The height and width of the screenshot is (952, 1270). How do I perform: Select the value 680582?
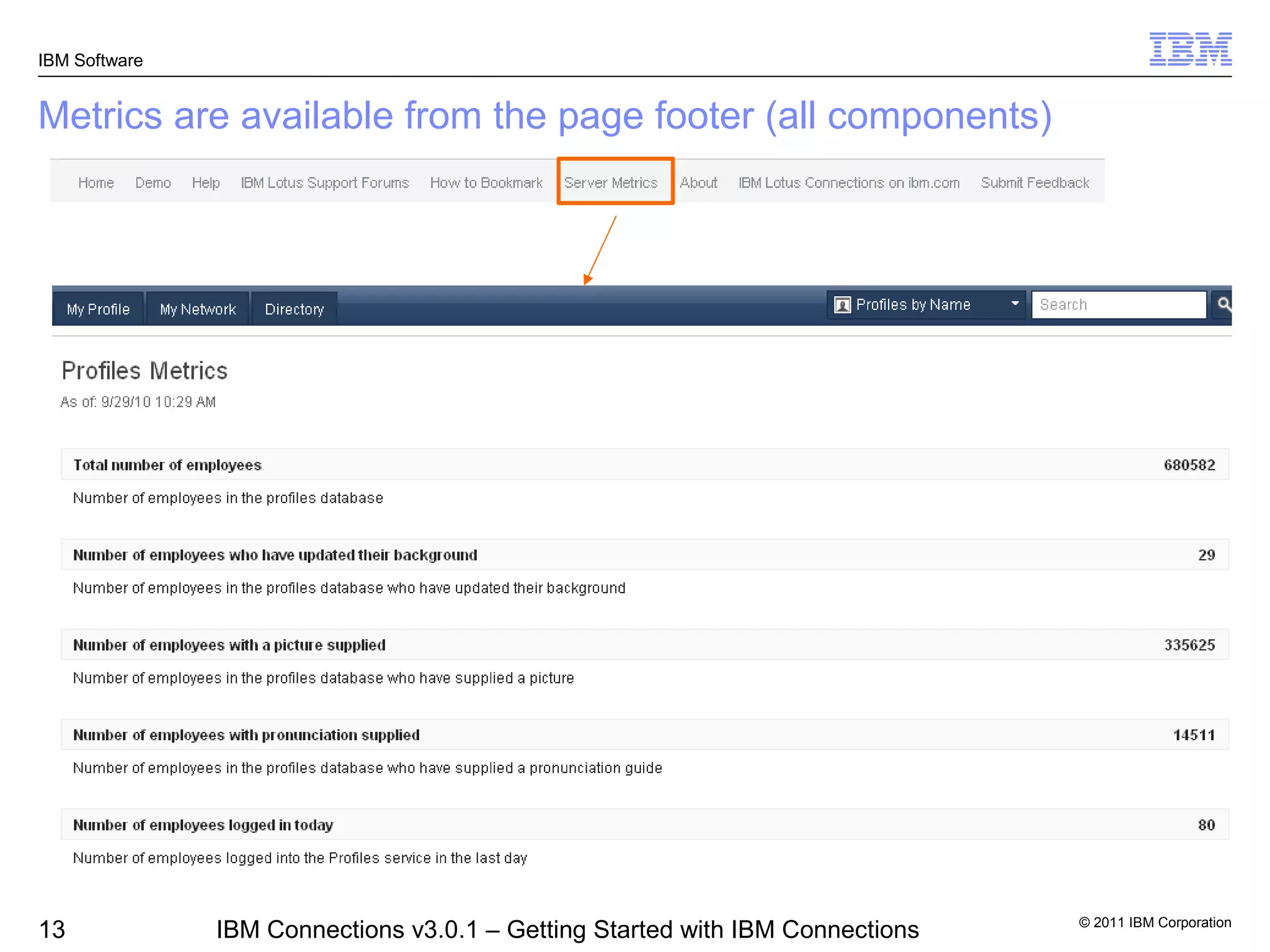click(x=1189, y=465)
